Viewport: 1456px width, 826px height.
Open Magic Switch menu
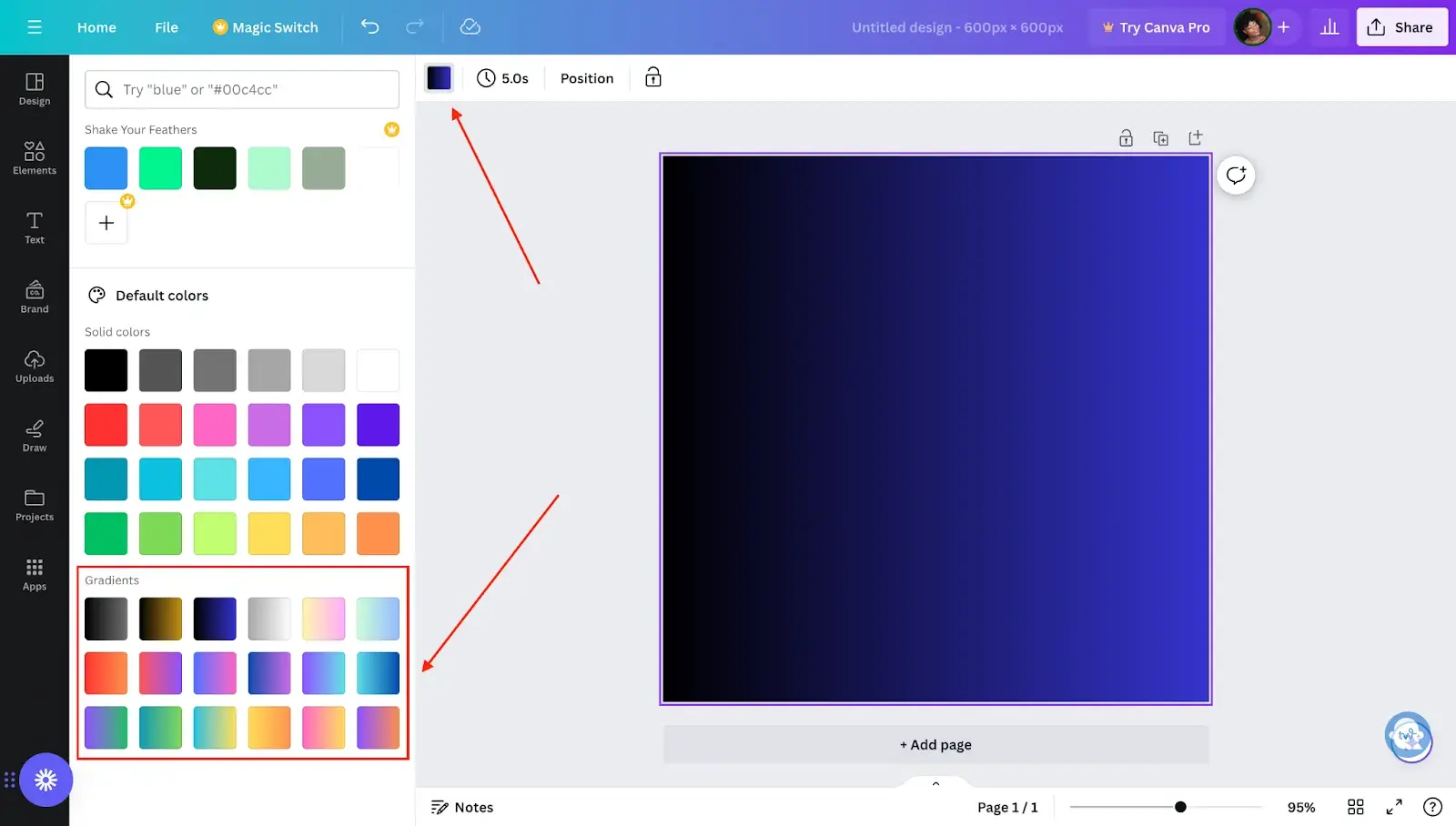click(266, 27)
